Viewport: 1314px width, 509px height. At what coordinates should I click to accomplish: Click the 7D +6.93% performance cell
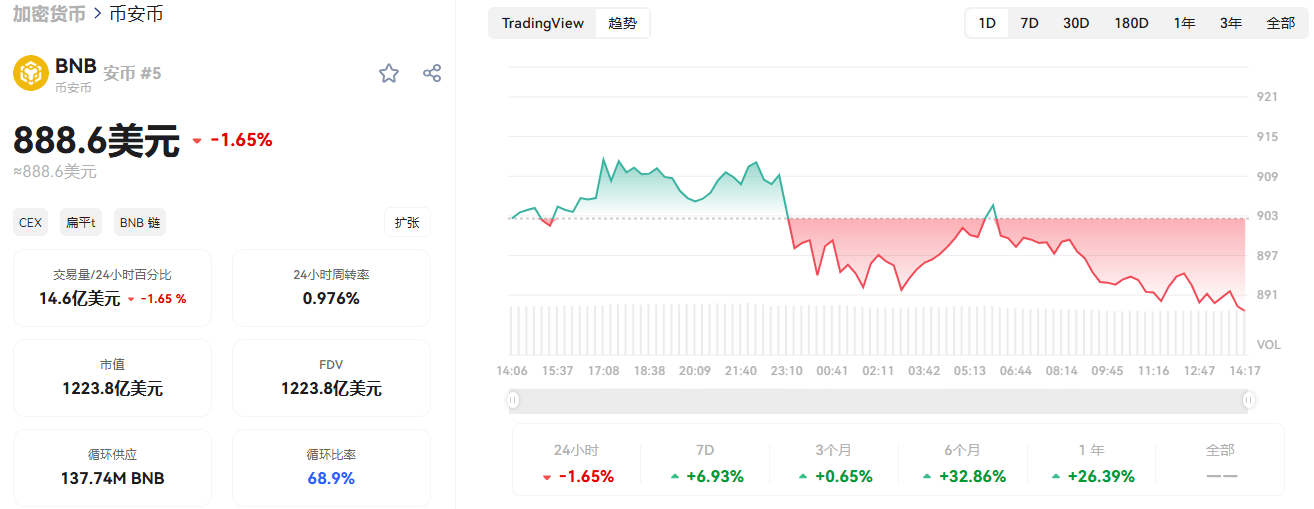click(x=706, y=464)
